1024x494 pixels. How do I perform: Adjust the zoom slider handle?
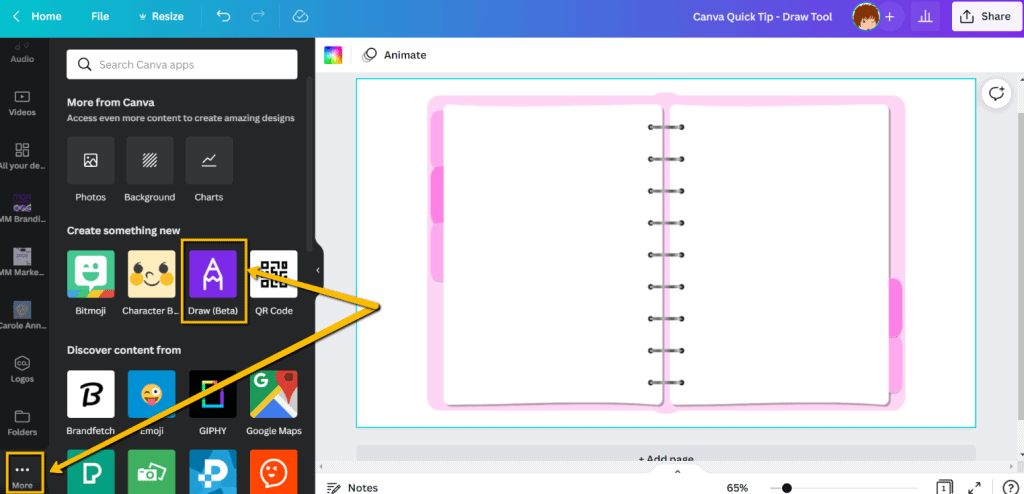787,487
